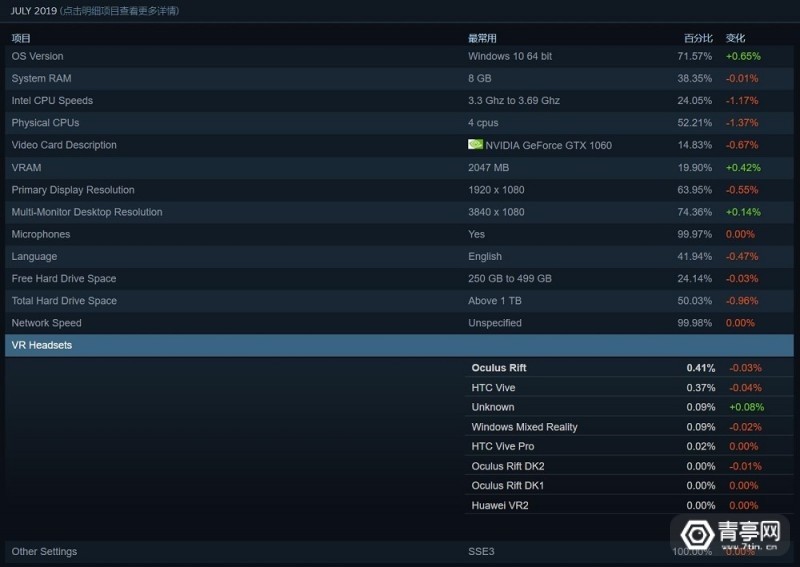This screenshot has height=567, width=800.
Task: Click the 'Windows 10 64 bit' value
Action: 510,56
